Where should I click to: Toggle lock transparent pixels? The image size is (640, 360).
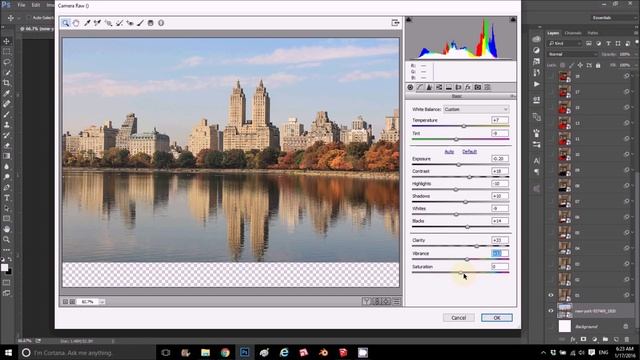point(562,65)
